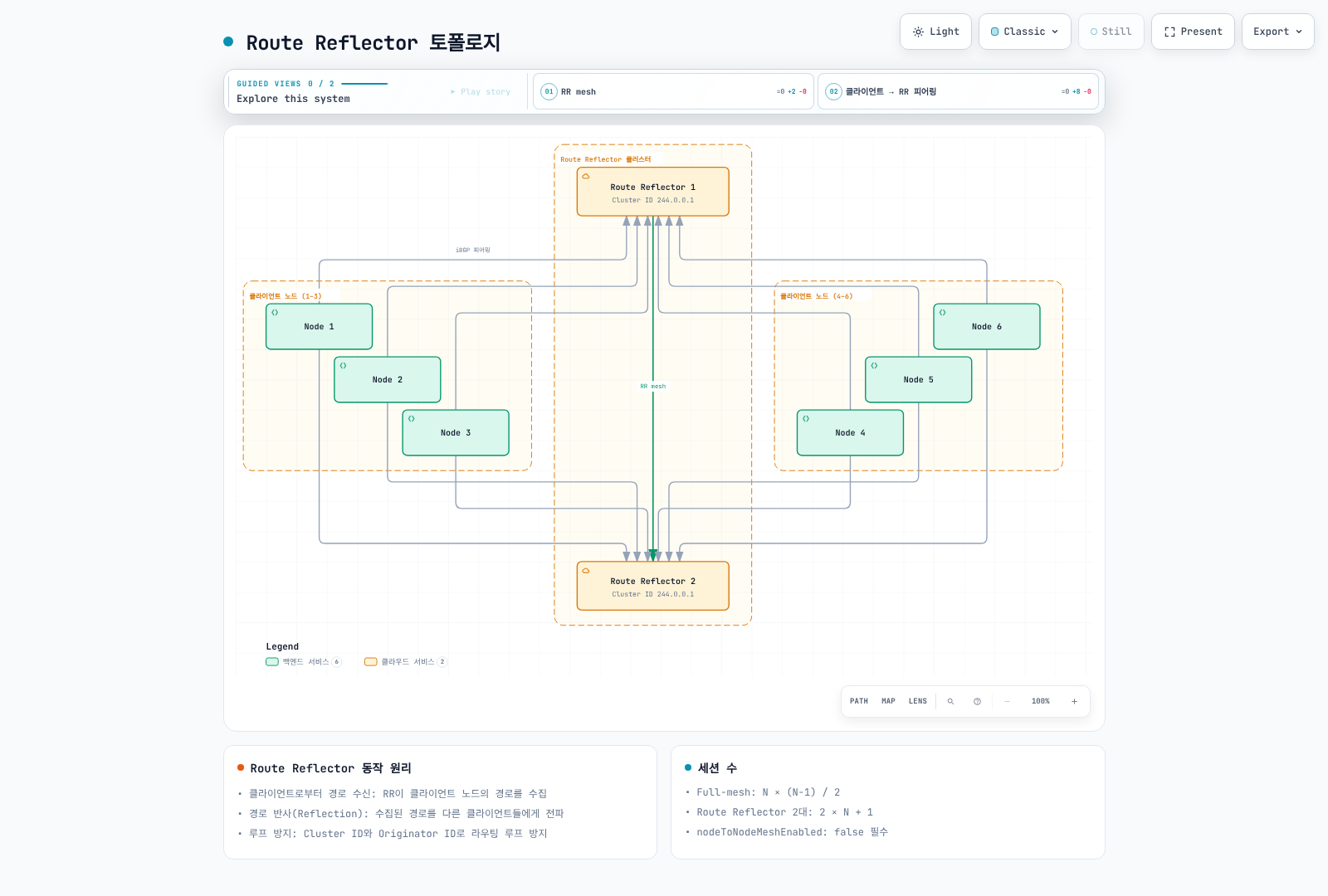Screen dimensions: 1328x896
Task: Toggle the PATH mode
Action: click(x=859, y=702)
